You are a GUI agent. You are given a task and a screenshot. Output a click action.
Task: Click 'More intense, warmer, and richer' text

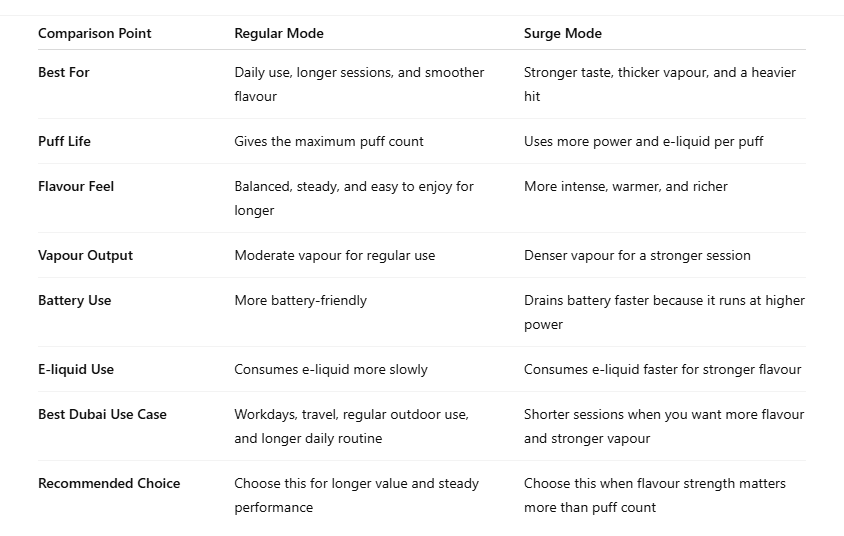coord(625,186)
